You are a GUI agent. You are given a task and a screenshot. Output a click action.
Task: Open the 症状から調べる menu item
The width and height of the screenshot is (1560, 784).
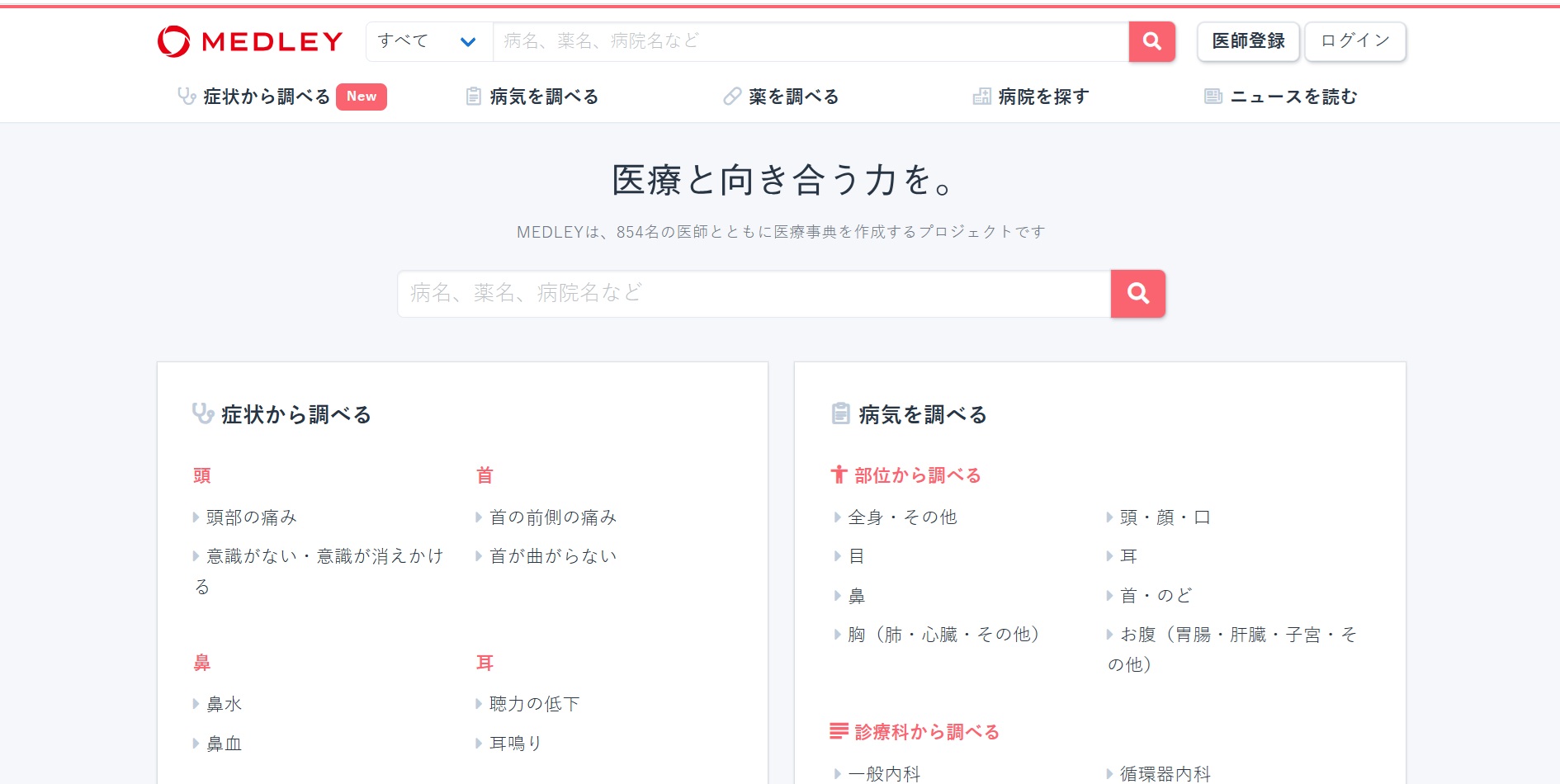(266, 97)
